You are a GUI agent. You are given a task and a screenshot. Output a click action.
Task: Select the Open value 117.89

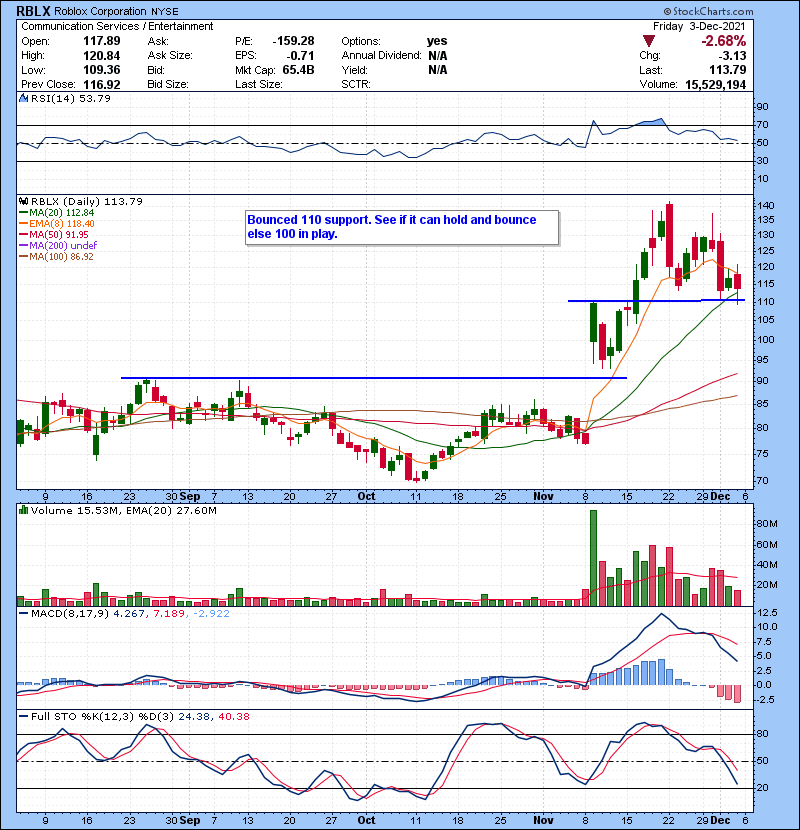click(102, 41)
